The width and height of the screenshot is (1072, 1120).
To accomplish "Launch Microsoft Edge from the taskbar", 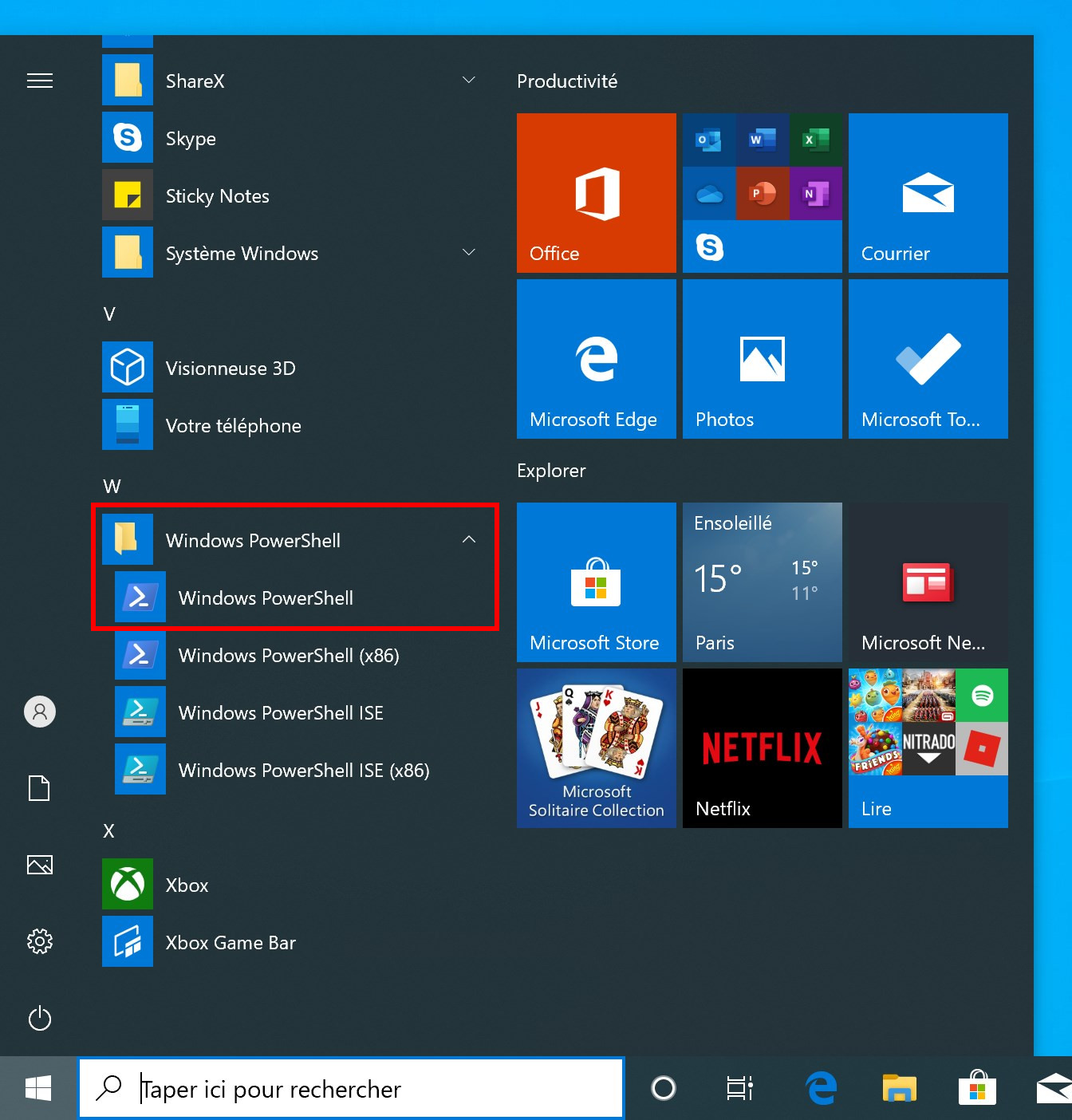I will pos(820,1088).
